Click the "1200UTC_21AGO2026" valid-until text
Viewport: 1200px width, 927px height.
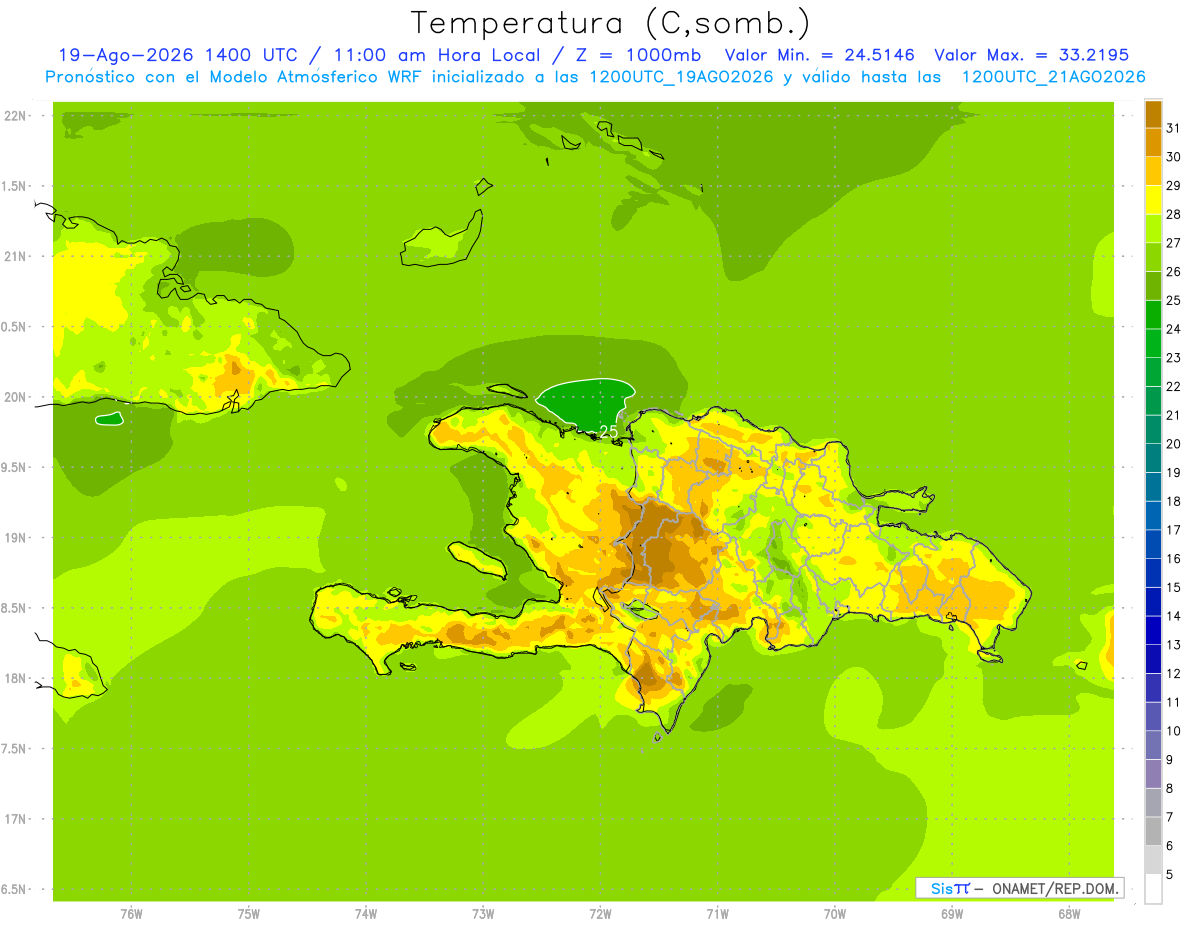[1053, 77]
